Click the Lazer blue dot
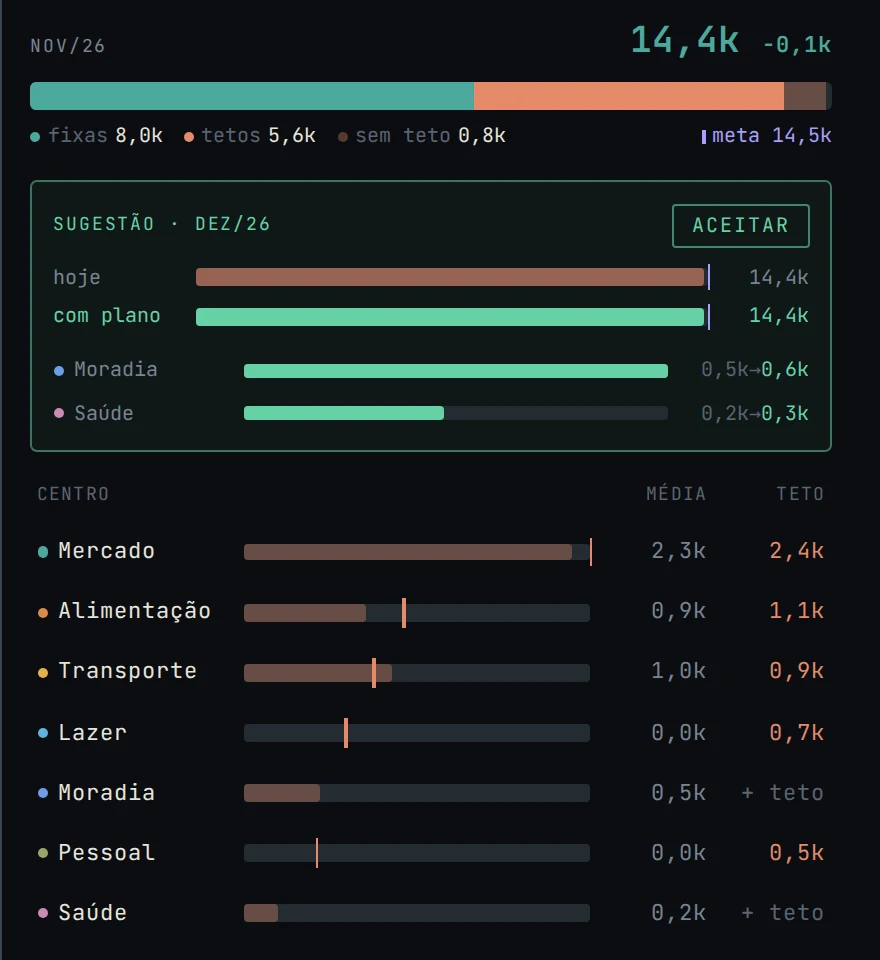Screen dimensions: 880x960 43,733
